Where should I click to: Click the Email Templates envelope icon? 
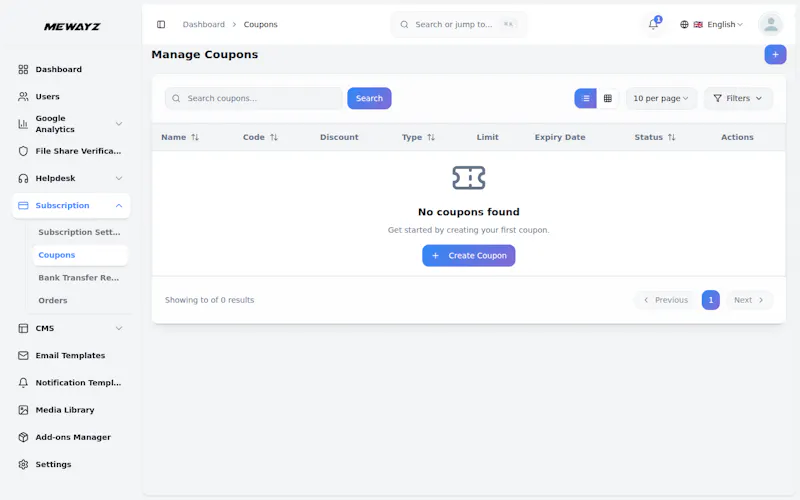[23, 356]
